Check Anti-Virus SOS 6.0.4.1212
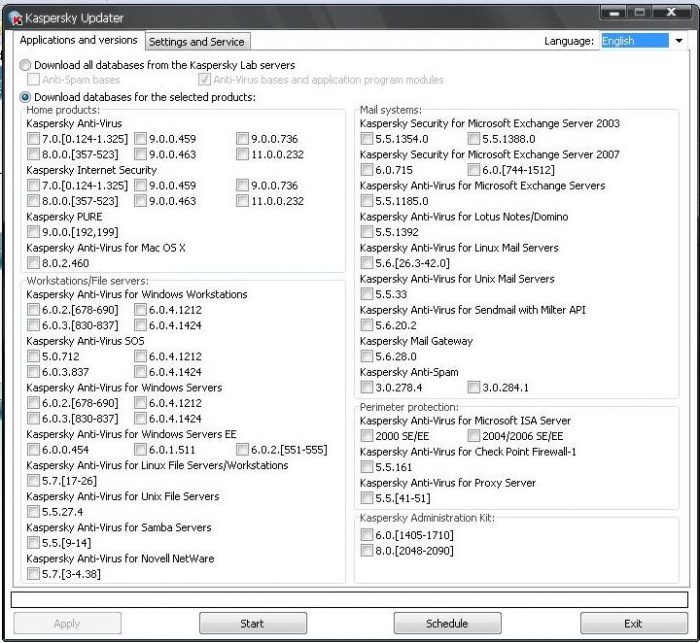Viewport: 700px width, 643px height. [140, 356]
